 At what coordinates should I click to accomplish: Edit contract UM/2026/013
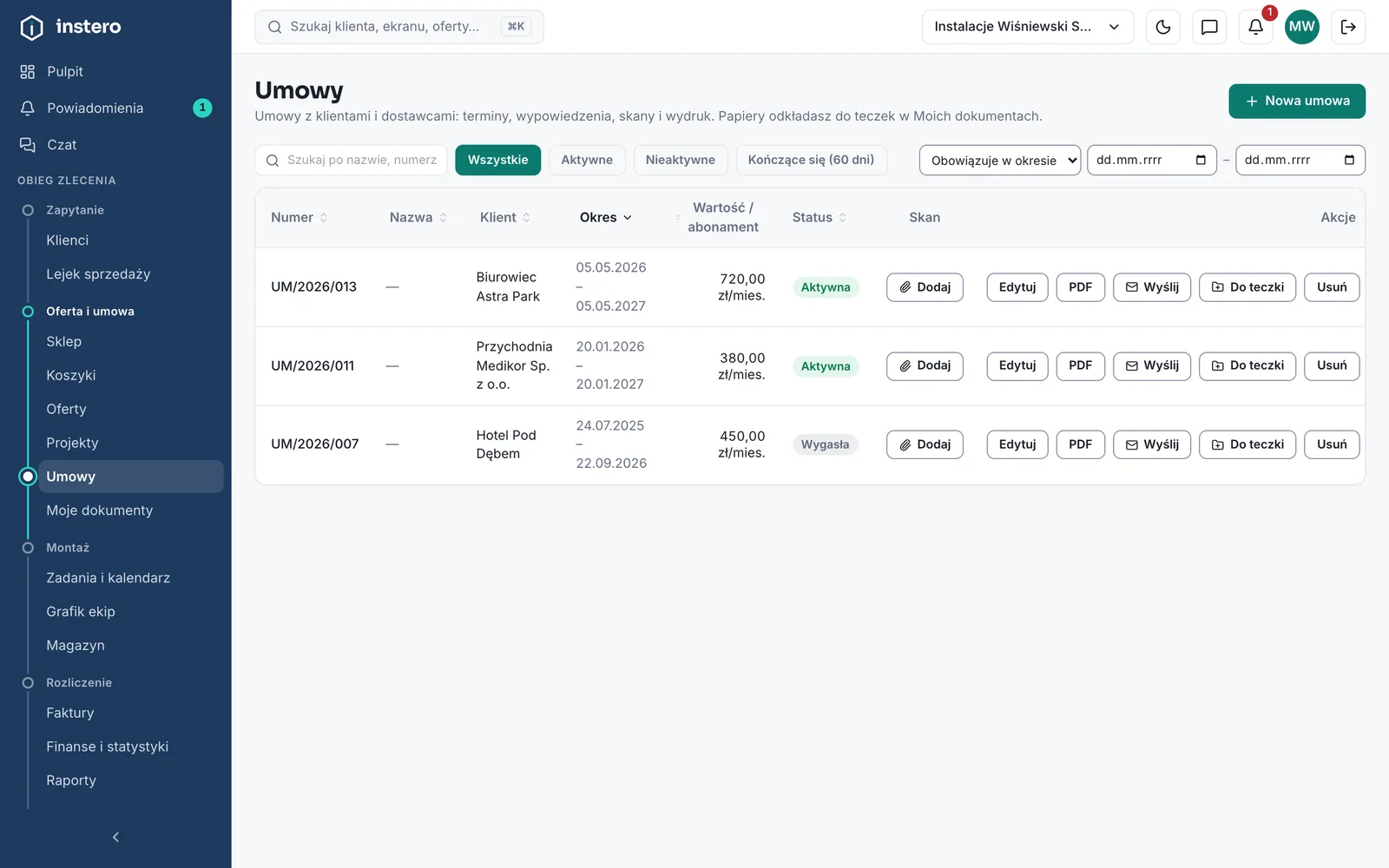[x=1017, y=287]
